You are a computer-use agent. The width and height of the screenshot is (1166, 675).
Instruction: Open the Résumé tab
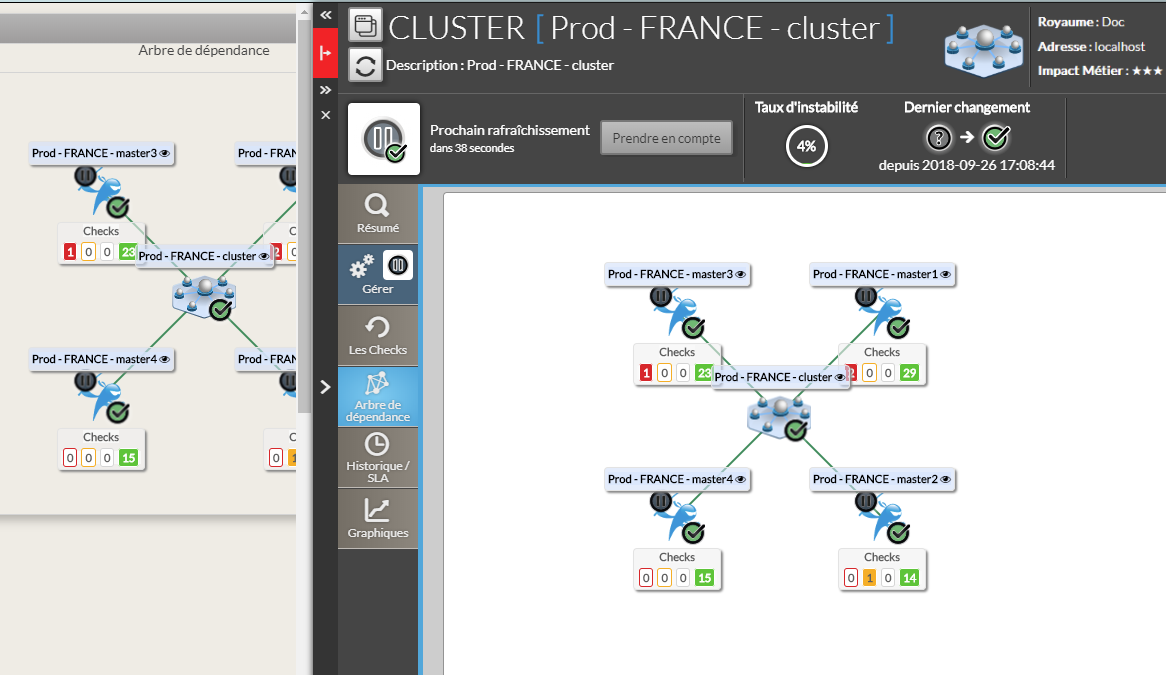(x=378, y=213)
